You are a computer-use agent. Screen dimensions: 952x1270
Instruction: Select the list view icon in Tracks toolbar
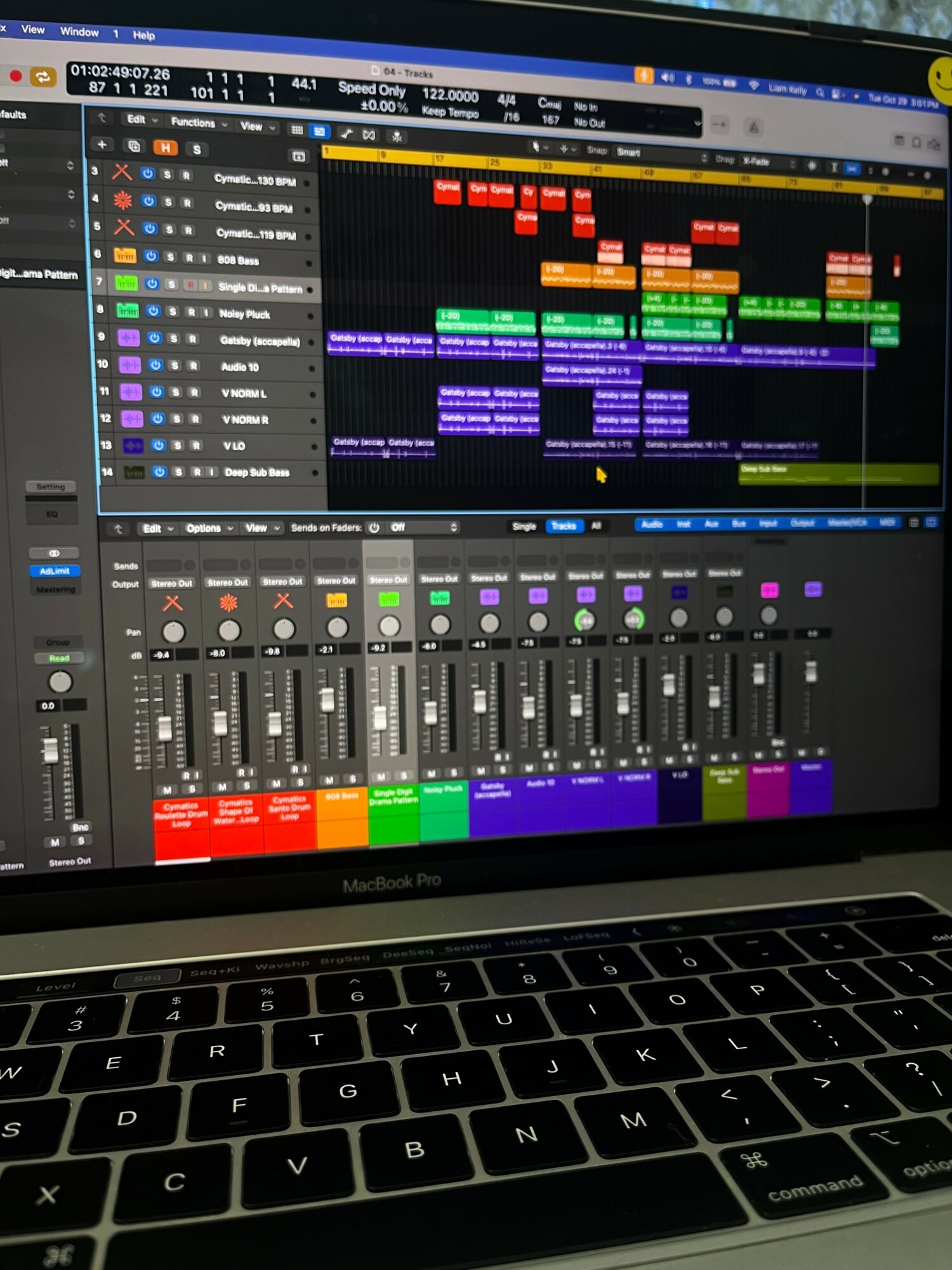coord(319,131)
